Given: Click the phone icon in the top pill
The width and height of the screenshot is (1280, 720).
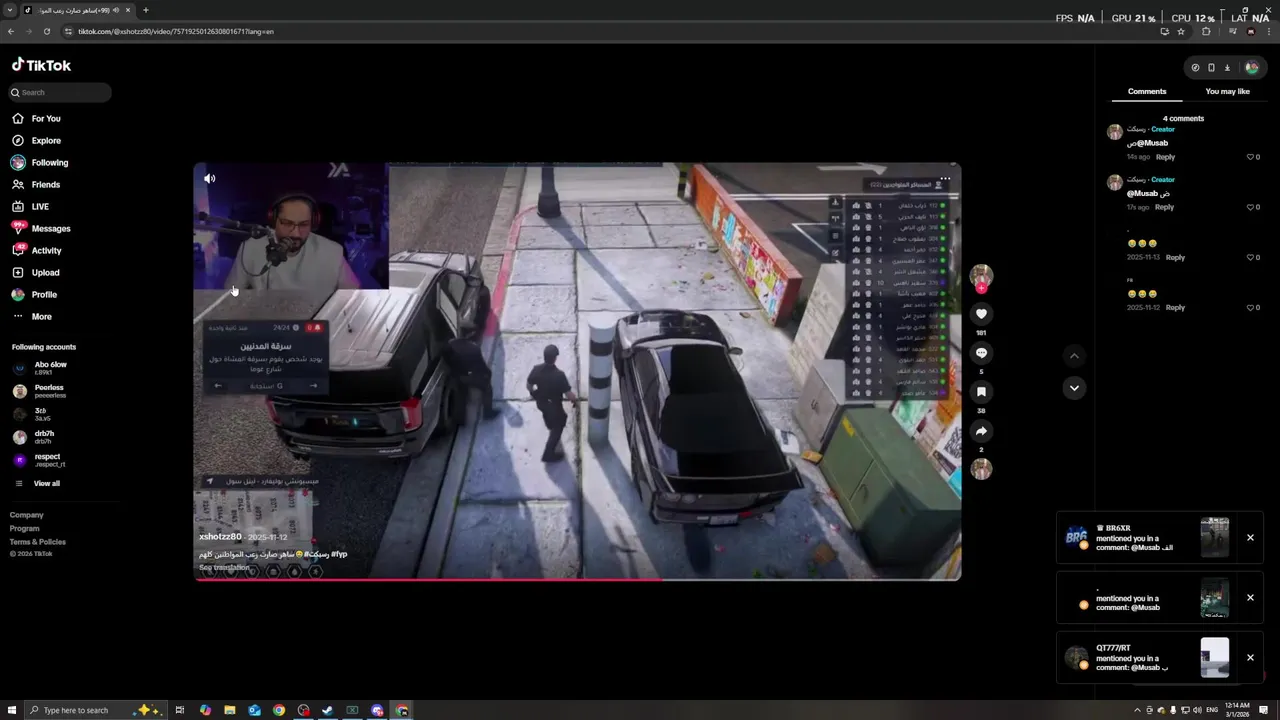Looking at the screenshot, I should coord(1211,68).
